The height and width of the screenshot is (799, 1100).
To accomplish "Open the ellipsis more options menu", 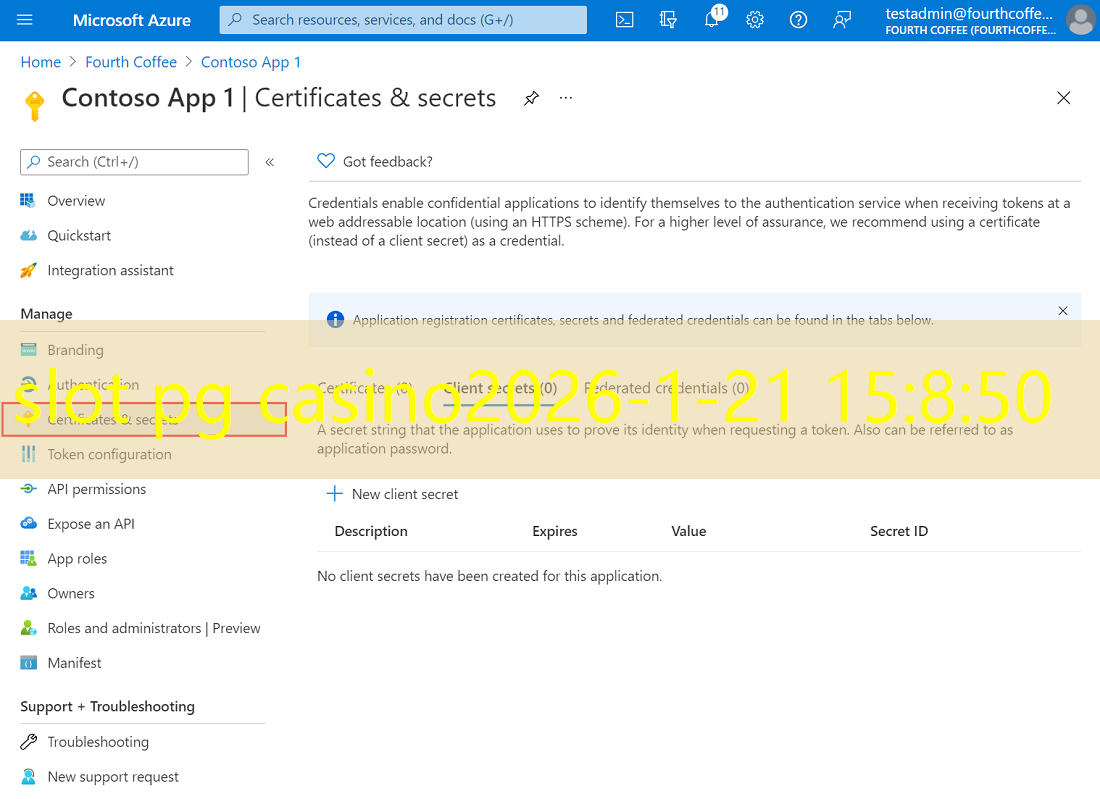I will click(566, 98).
